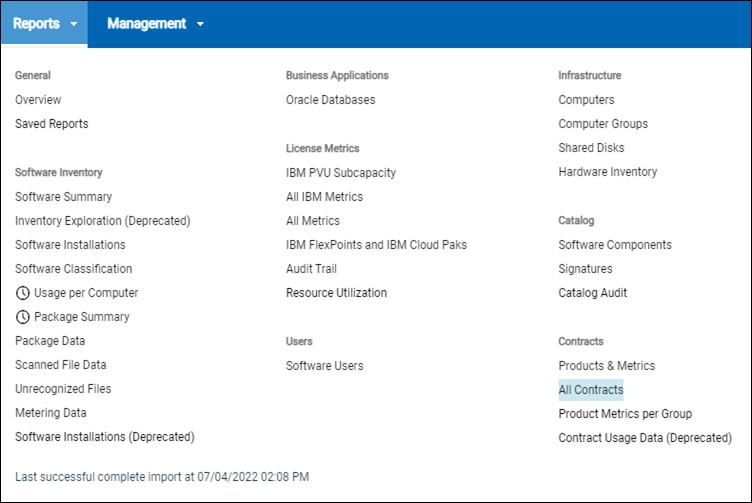Viewport: 752px width, 503px height.
Task: Open Shared Disks report
Action: click(591, 148)
